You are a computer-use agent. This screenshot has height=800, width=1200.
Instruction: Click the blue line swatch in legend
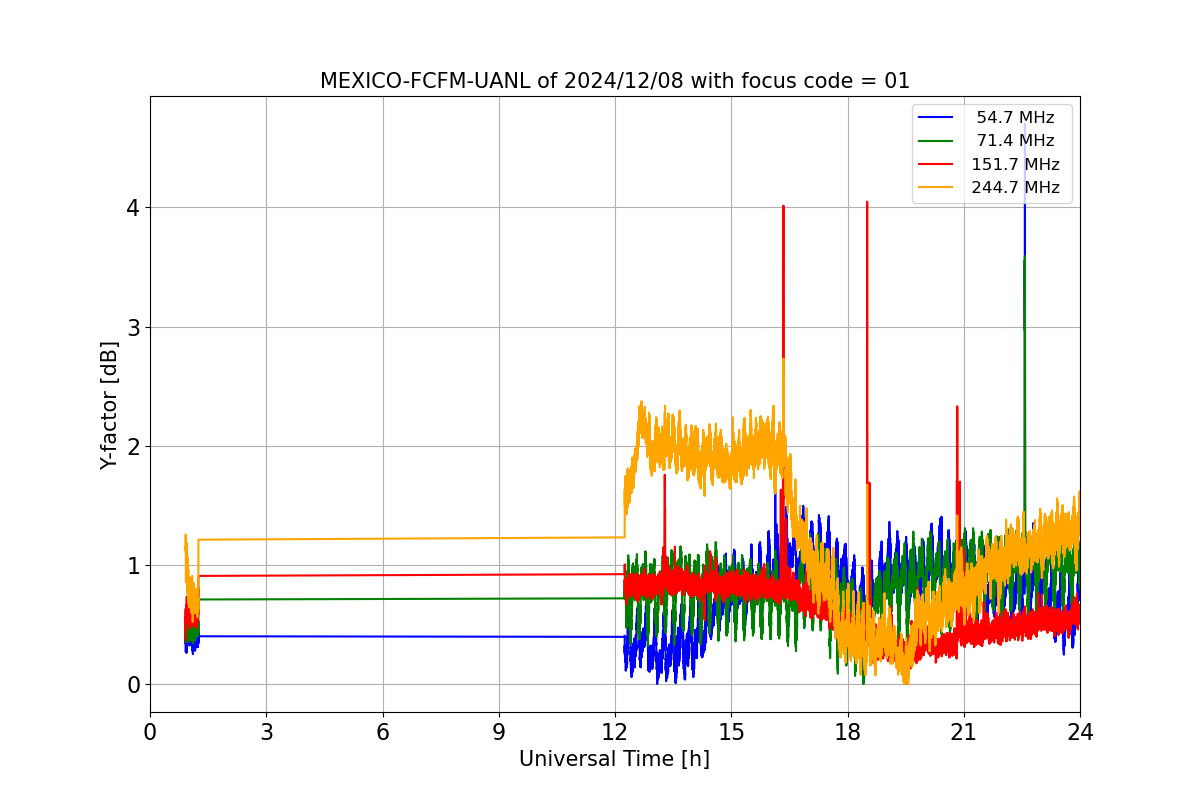coord(936,118)
